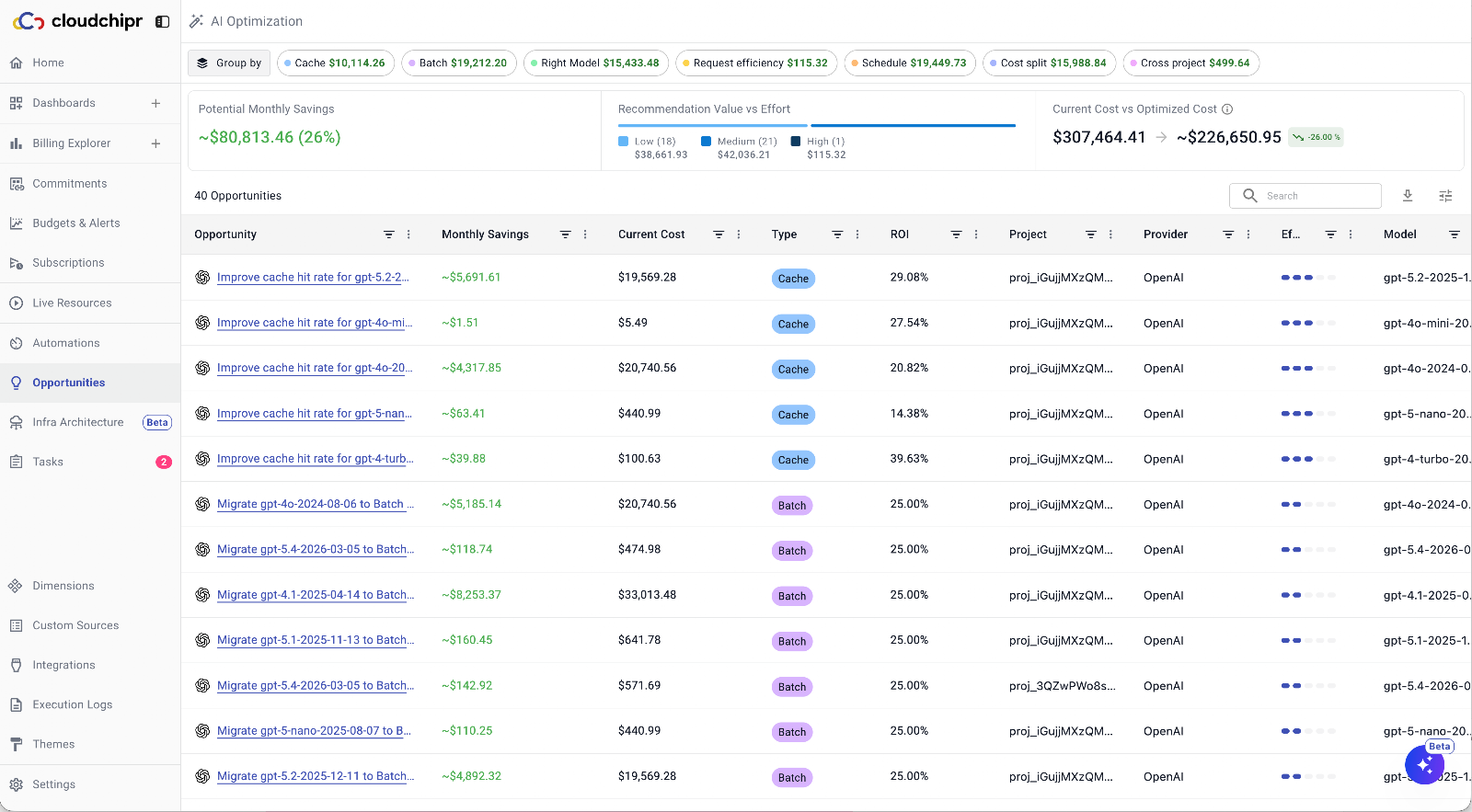1472x812 pixels.
Task: Open filter for Monthly Savings column
Action: pyautogui.click(x=566, y=234)
